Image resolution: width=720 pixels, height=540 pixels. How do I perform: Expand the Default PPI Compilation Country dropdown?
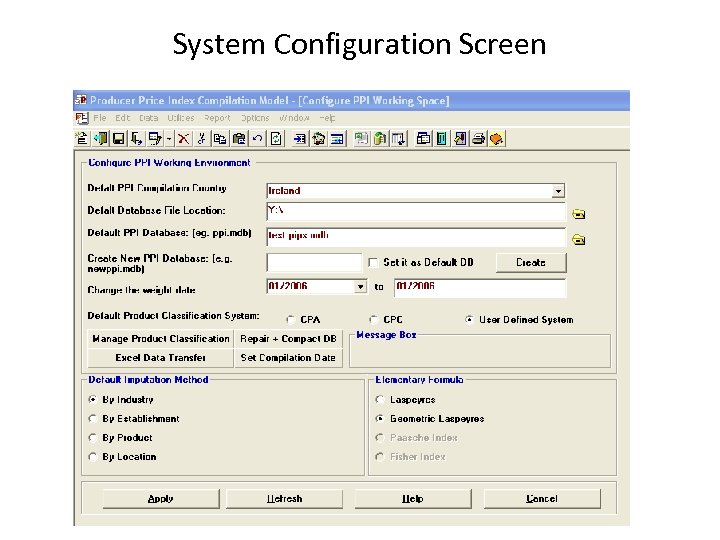(558, 191)
